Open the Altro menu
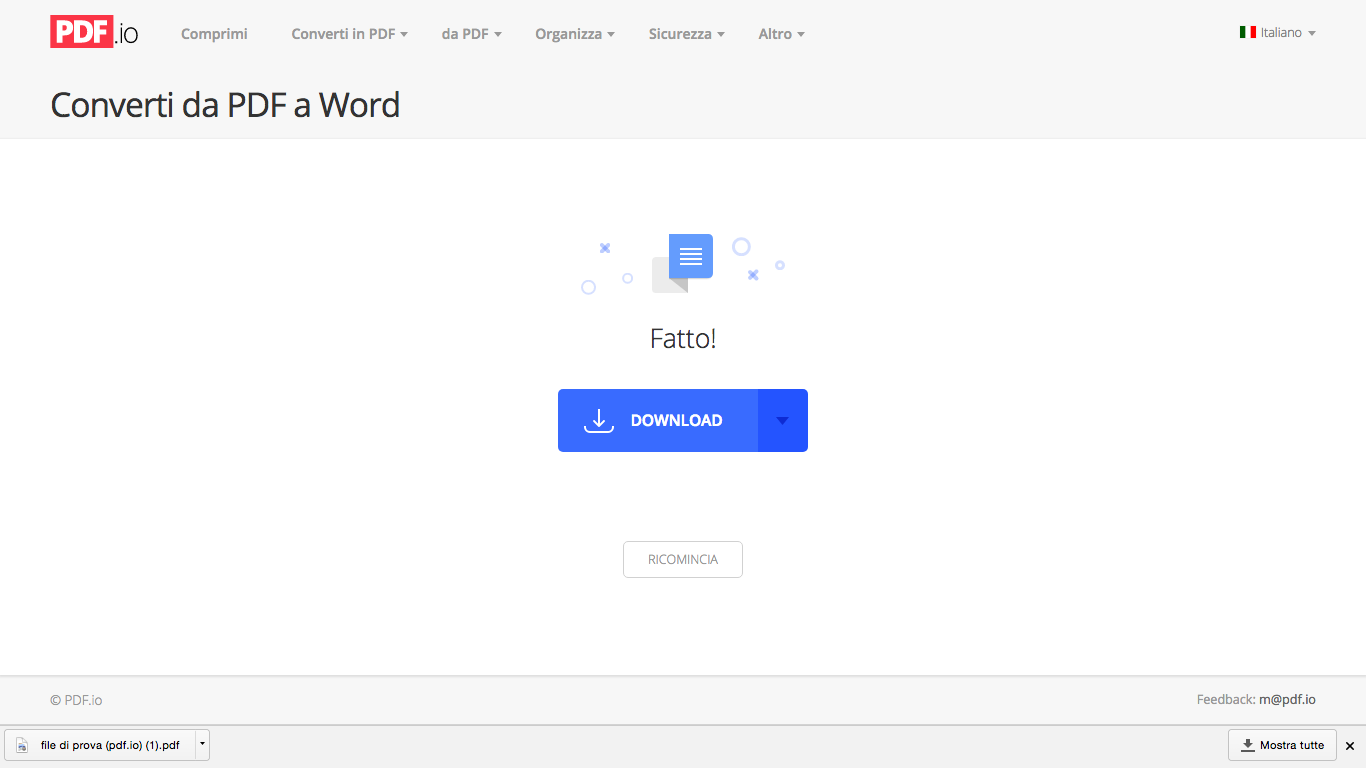 point(781,34)
